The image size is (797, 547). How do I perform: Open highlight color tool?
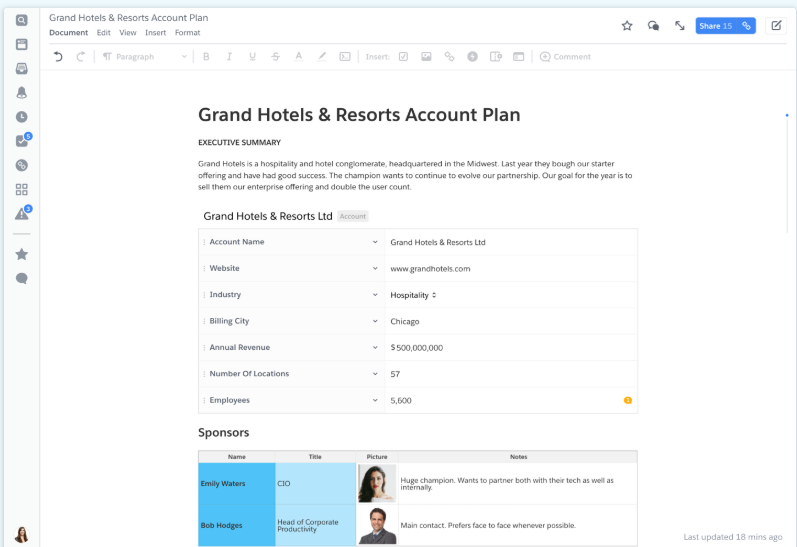coord(322,56)
